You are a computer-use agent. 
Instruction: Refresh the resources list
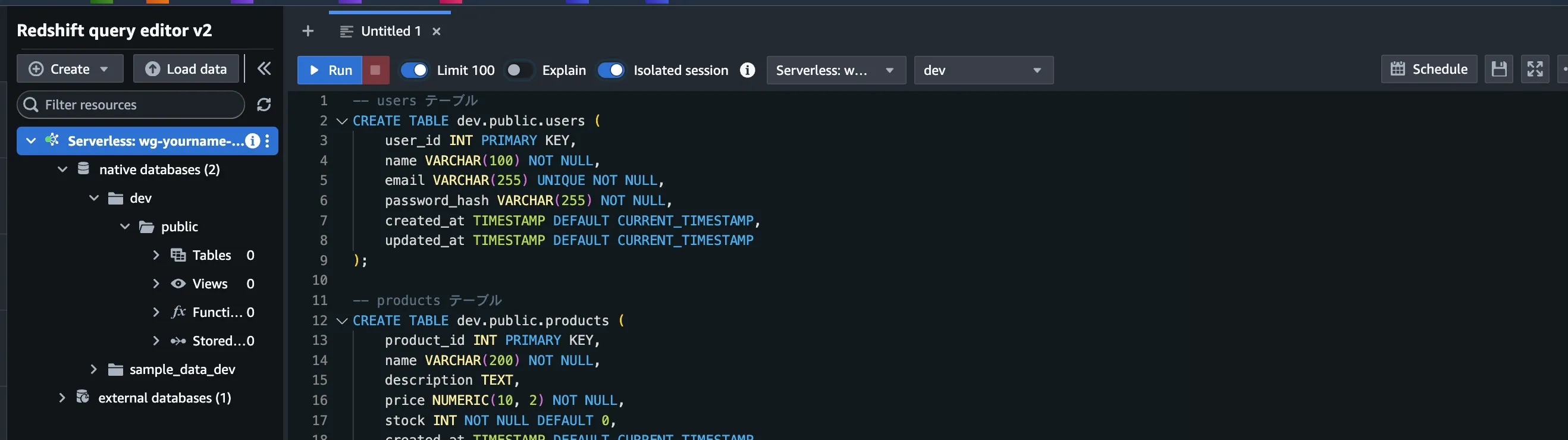click(264, 105)
